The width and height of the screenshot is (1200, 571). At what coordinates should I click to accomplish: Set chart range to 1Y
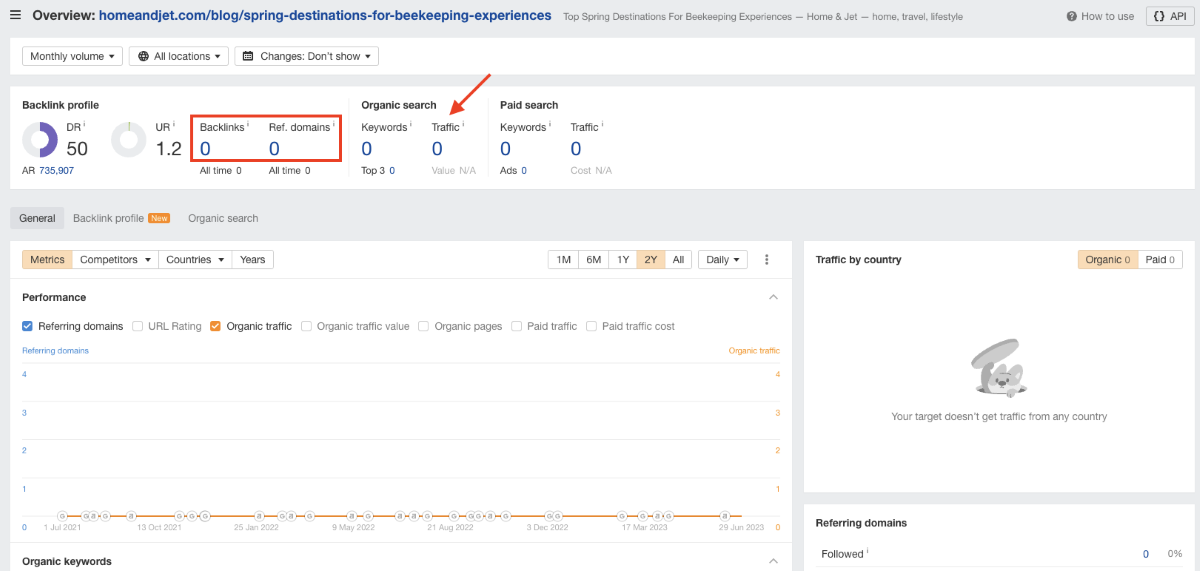(623, 259)
